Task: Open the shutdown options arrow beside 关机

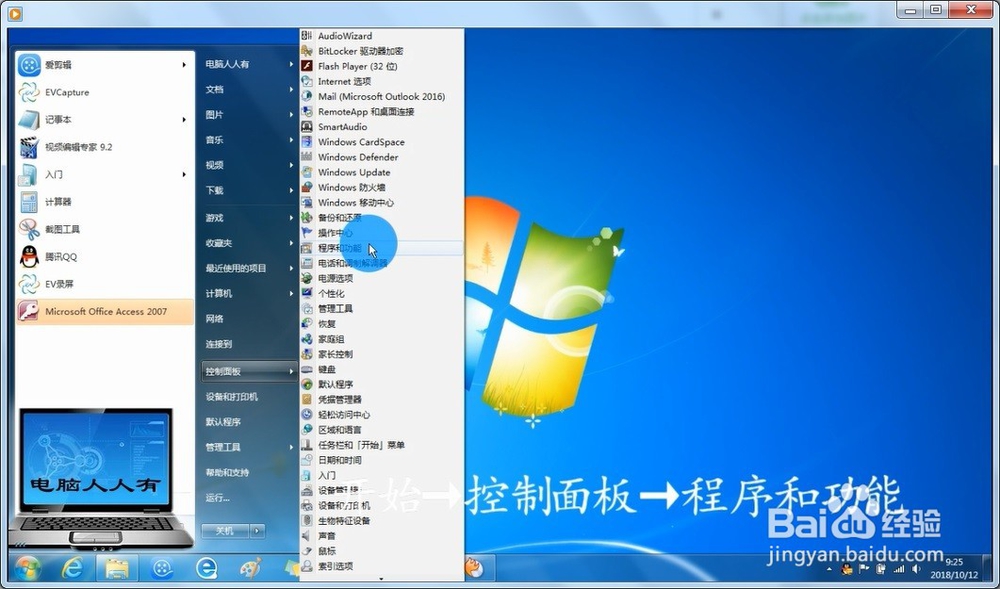Action: [257, 531]
